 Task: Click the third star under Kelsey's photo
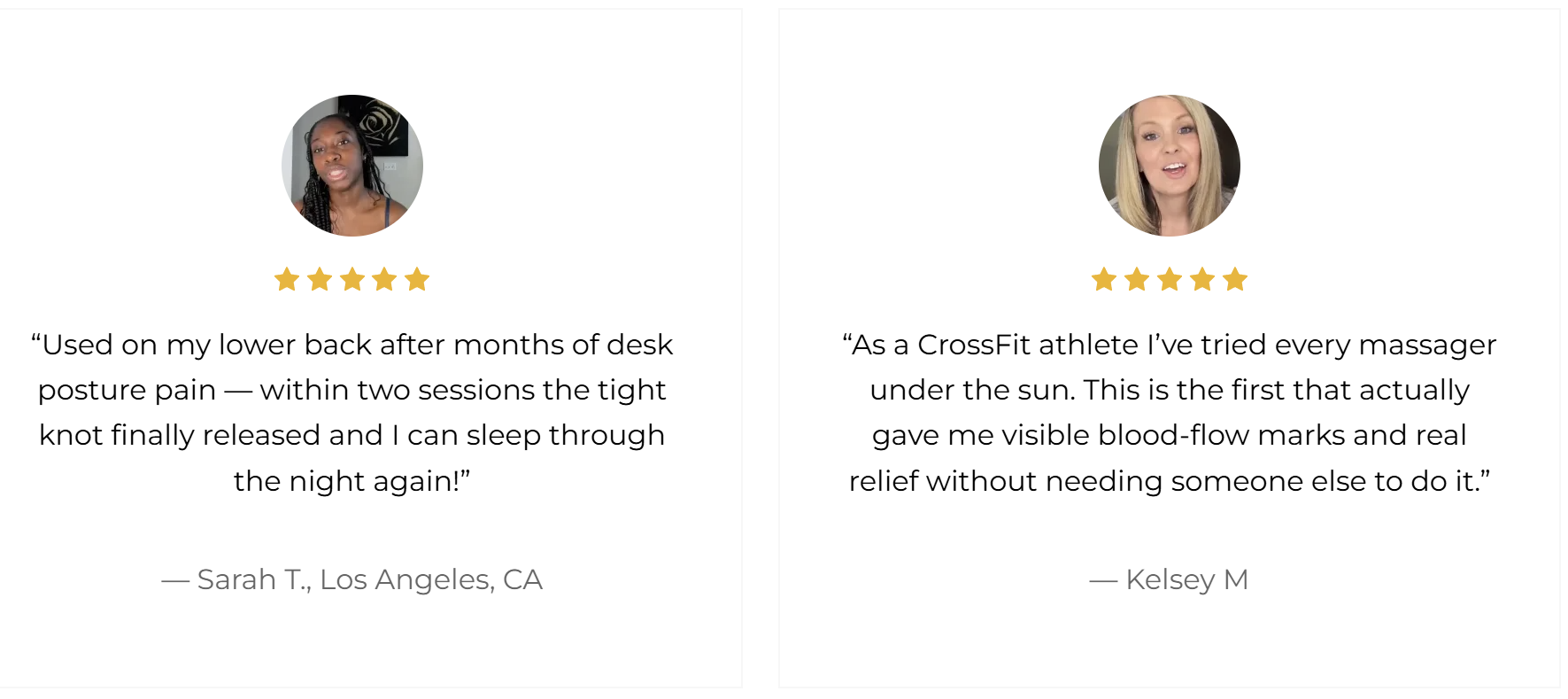(1170, 280)
